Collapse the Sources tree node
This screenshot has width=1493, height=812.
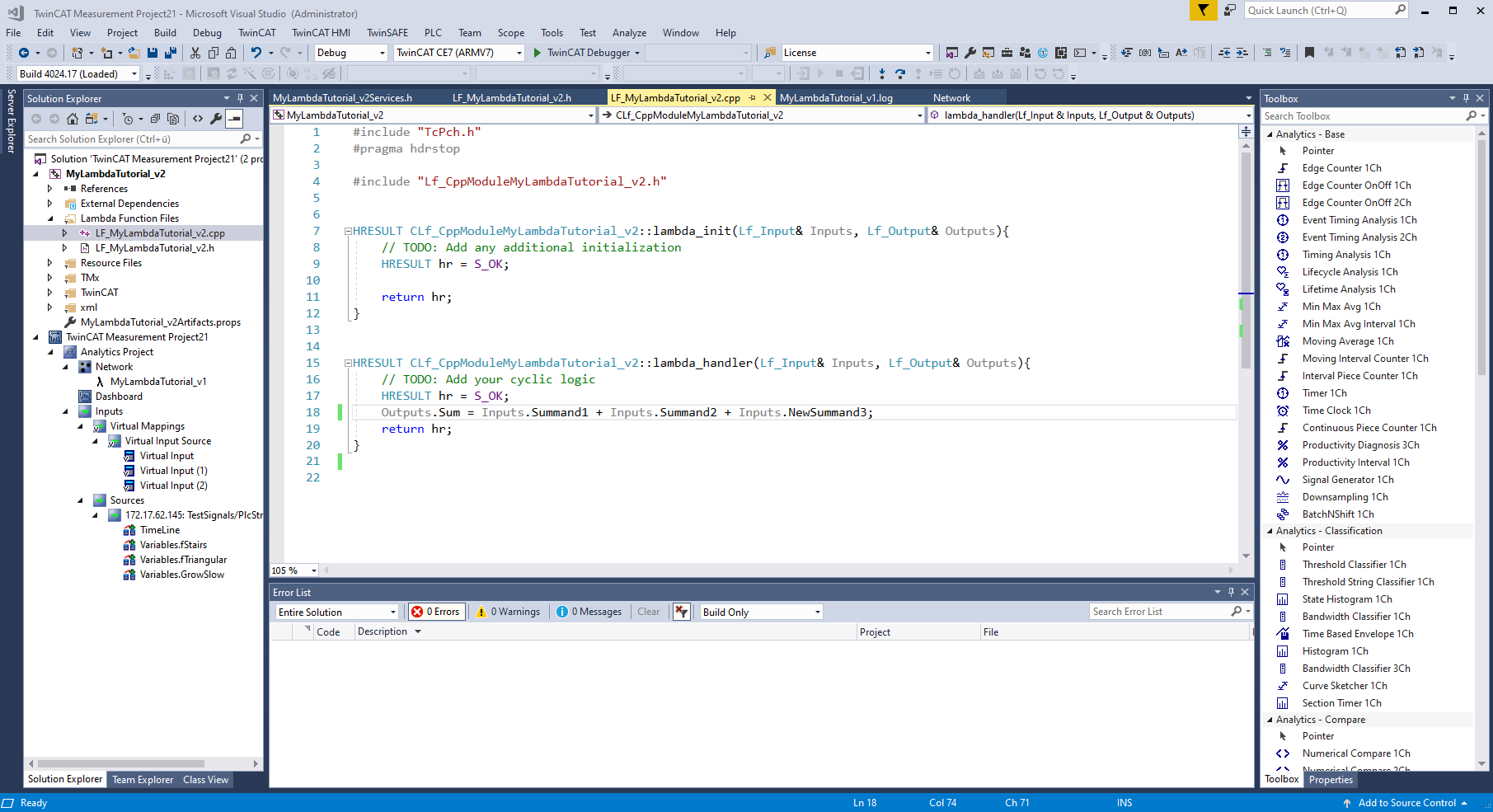tap(80, 500)
